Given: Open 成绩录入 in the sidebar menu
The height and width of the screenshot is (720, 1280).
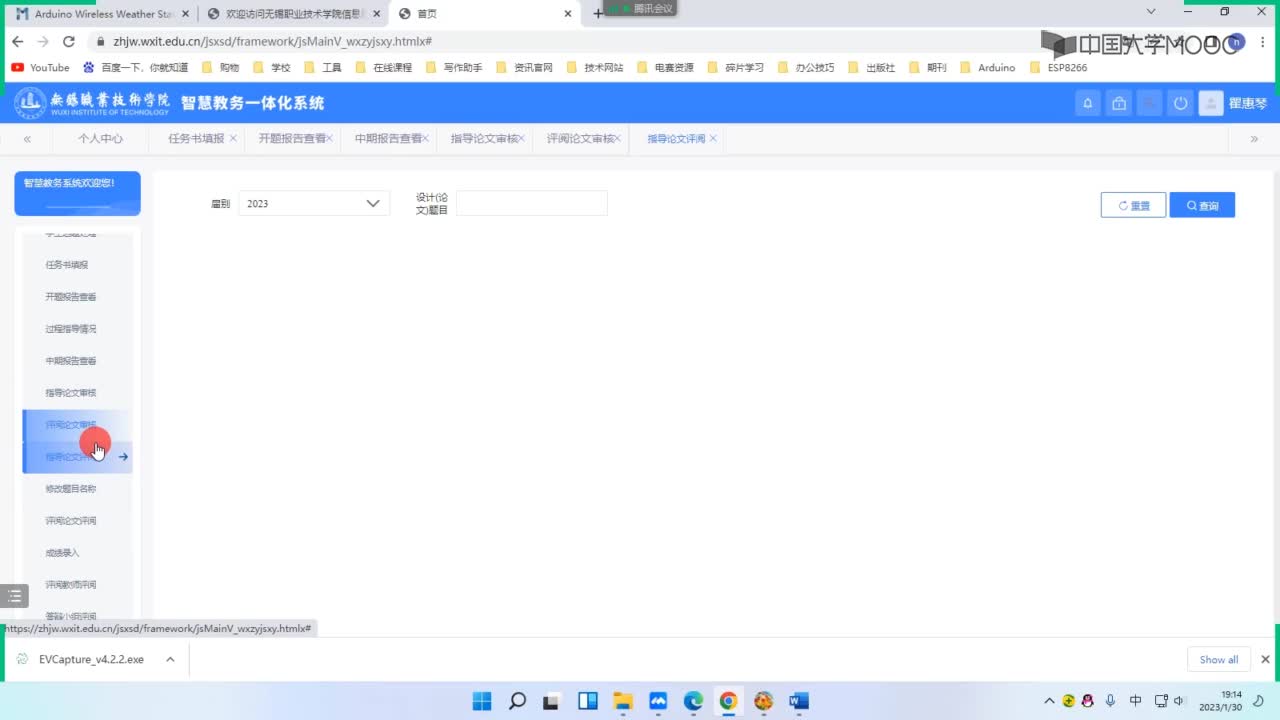Looking at the screenshot, I should 62,553.
